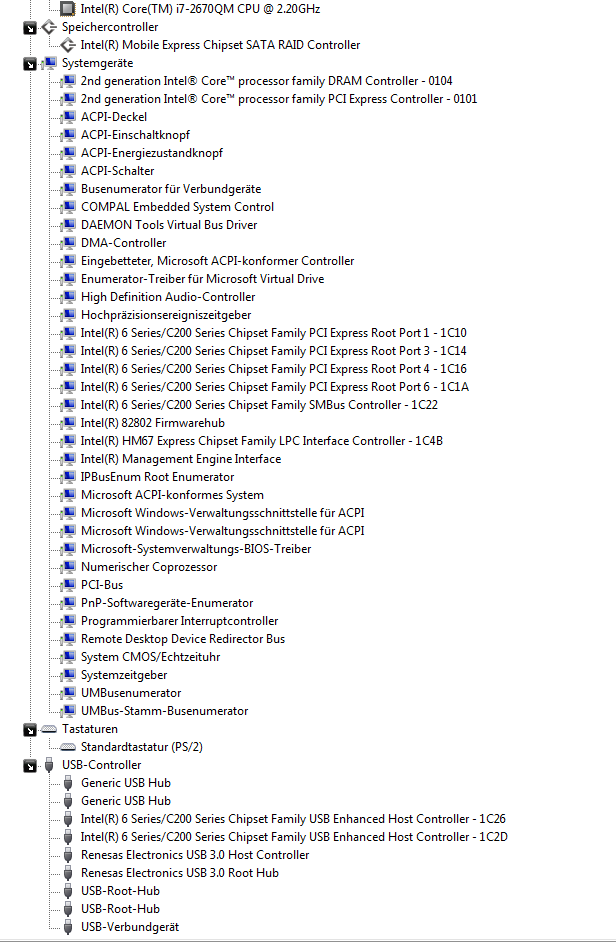Click the SATA RAID Controller device icon
Viewport: 616px width, 942px height.
[x=67, y=45]
